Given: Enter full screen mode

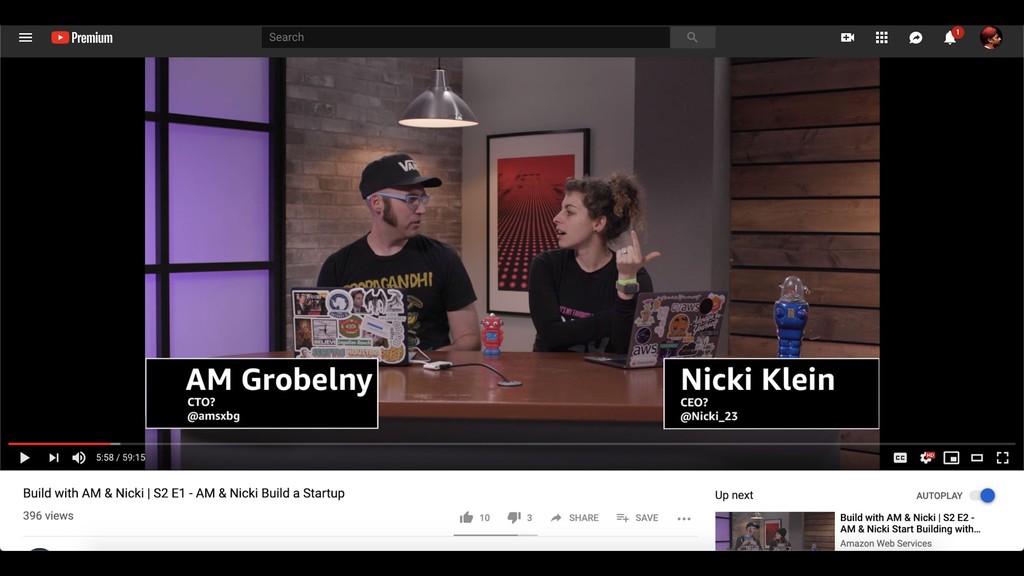Looking at the screenshot, I should [x=1002, y=458].
